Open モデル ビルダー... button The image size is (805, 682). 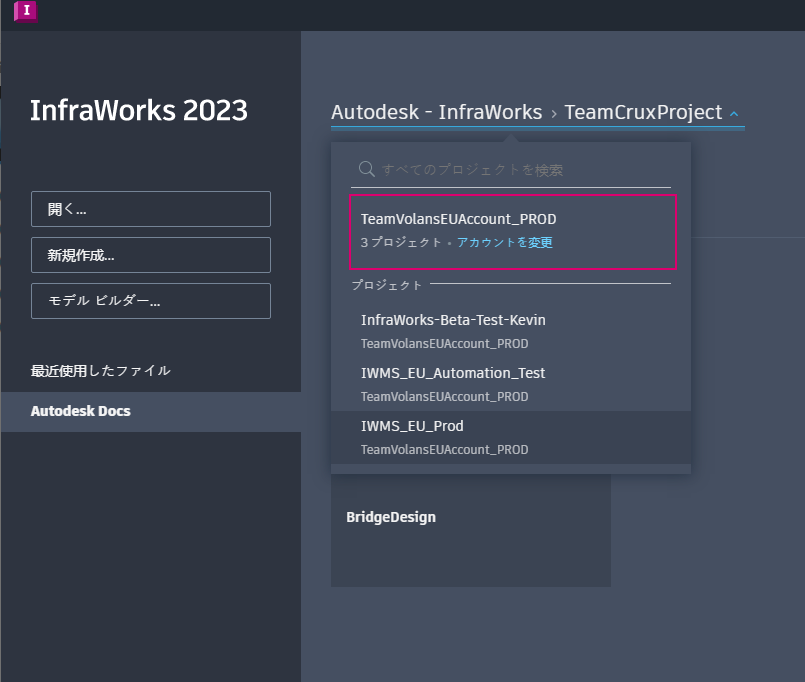click(x=151, y=301)
